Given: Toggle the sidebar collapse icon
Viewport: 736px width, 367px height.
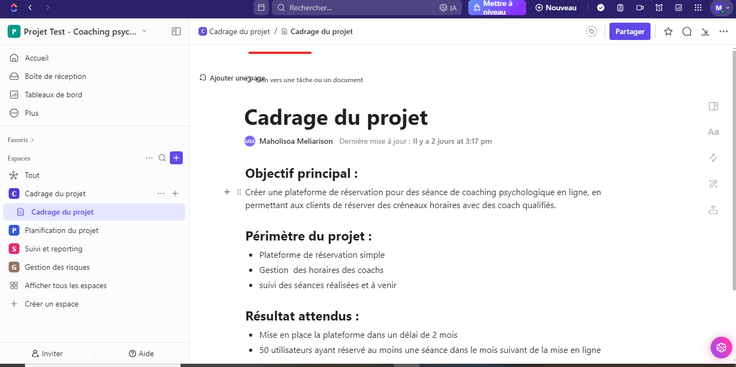Looking at the screenshot, I should pos(176,31).
